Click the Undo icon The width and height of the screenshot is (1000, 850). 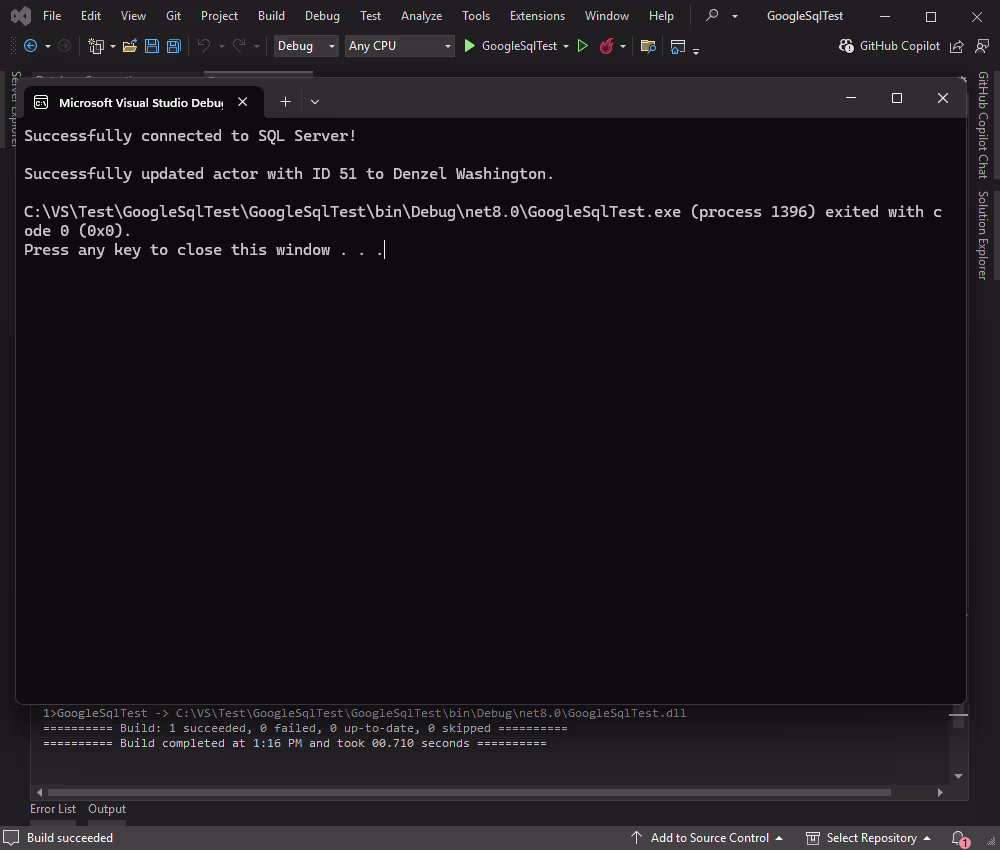click(204, 46)
